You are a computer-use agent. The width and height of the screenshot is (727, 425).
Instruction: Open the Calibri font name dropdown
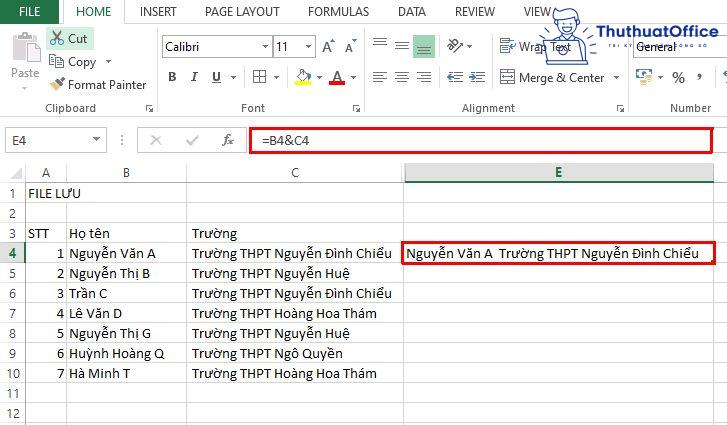tap(265, 47)
